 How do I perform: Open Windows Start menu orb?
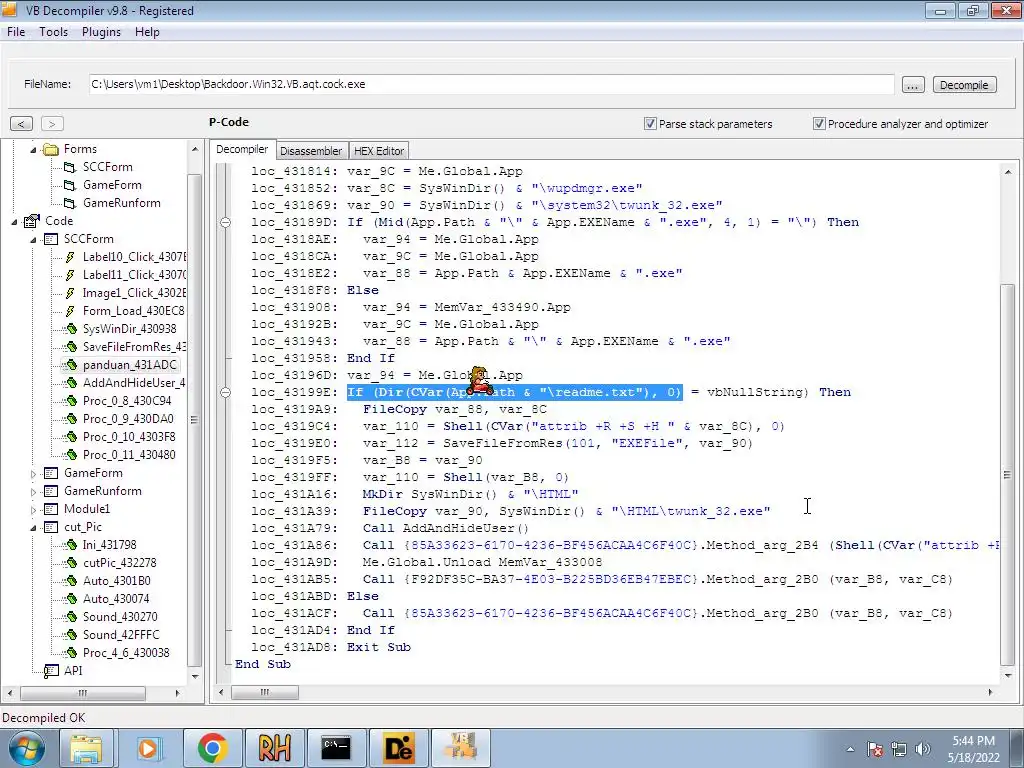[26, 748]
